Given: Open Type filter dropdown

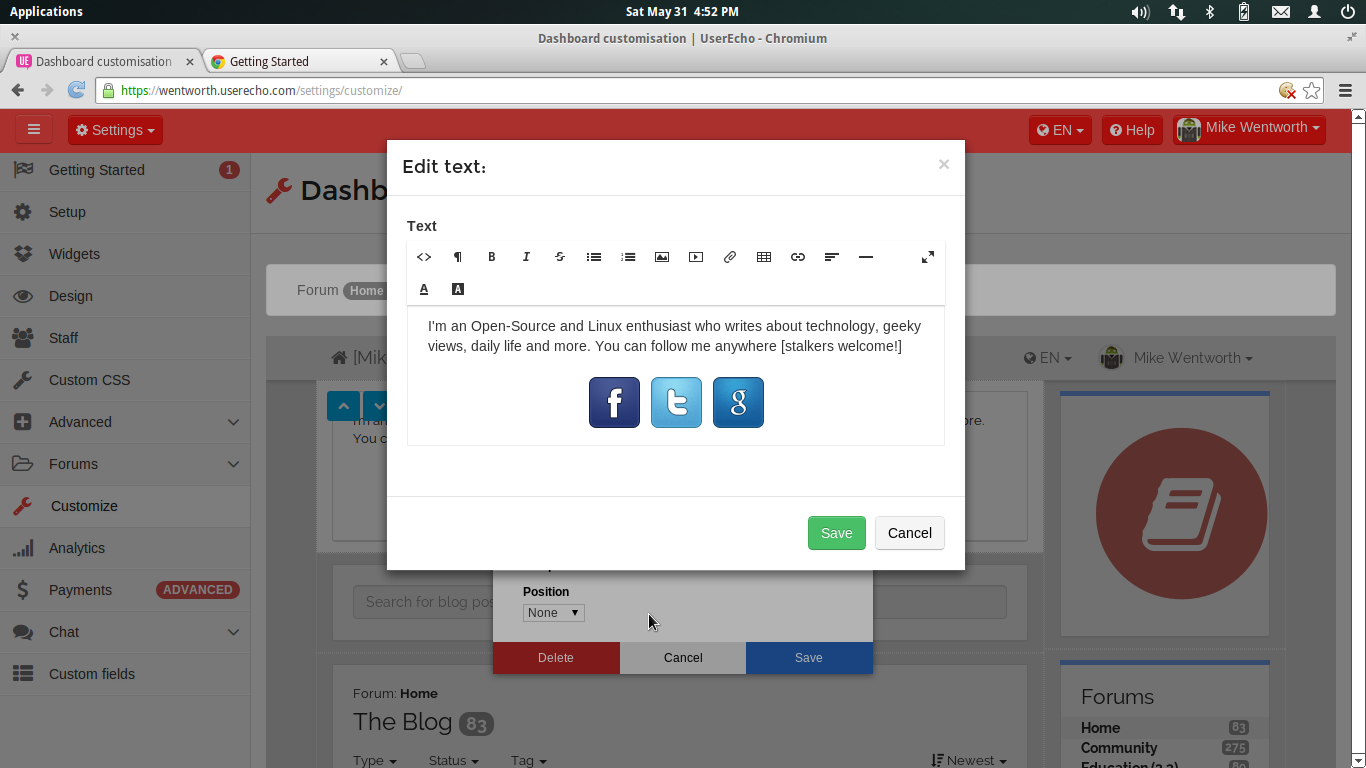Looking at the screenshot, I should click(375, 760).
